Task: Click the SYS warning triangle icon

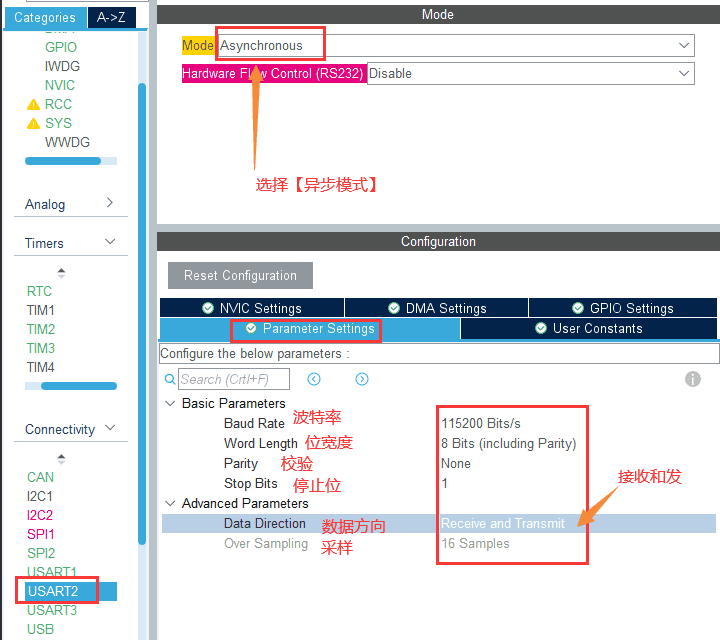Action: pyautogui.click(x=33, y=123)
